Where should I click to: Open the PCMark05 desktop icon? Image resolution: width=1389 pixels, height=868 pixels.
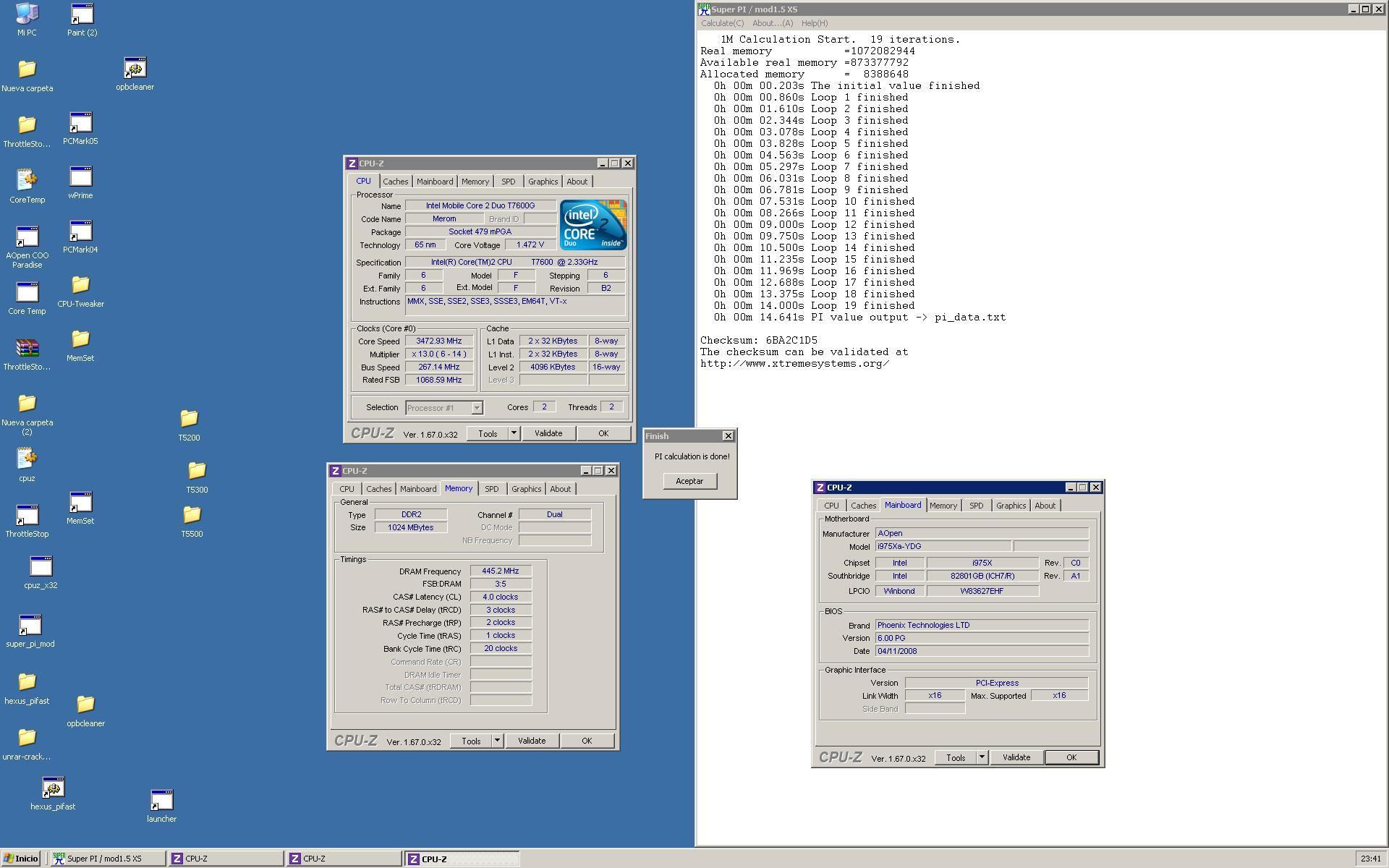coord(80,123)
